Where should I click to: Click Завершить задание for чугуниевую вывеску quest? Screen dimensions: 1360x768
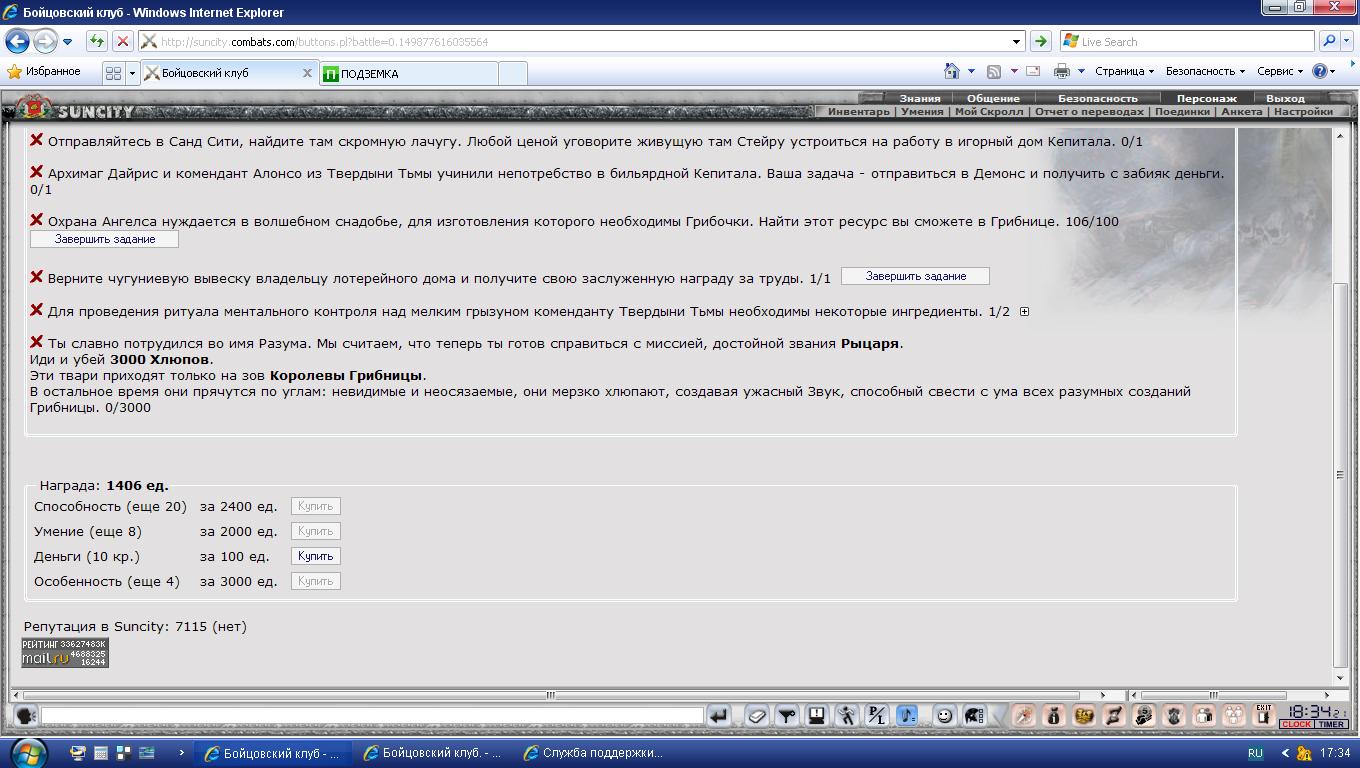tap(915, 276)
